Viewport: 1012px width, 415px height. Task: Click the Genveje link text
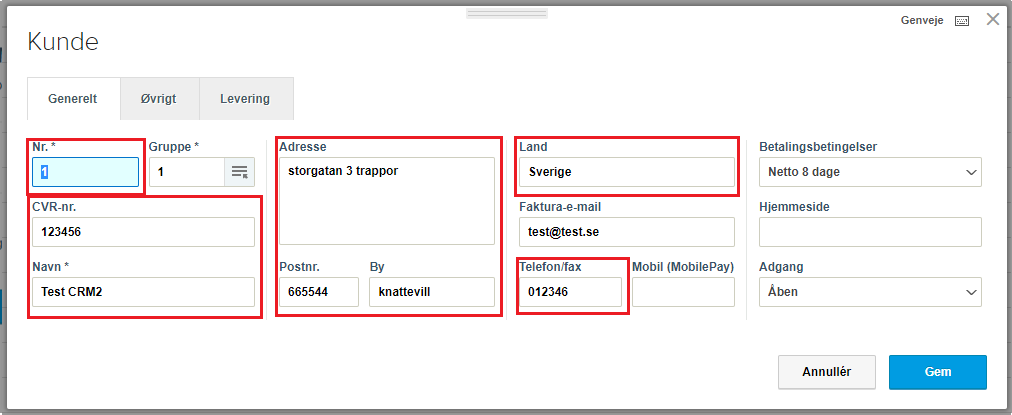(x=922, y=20)
